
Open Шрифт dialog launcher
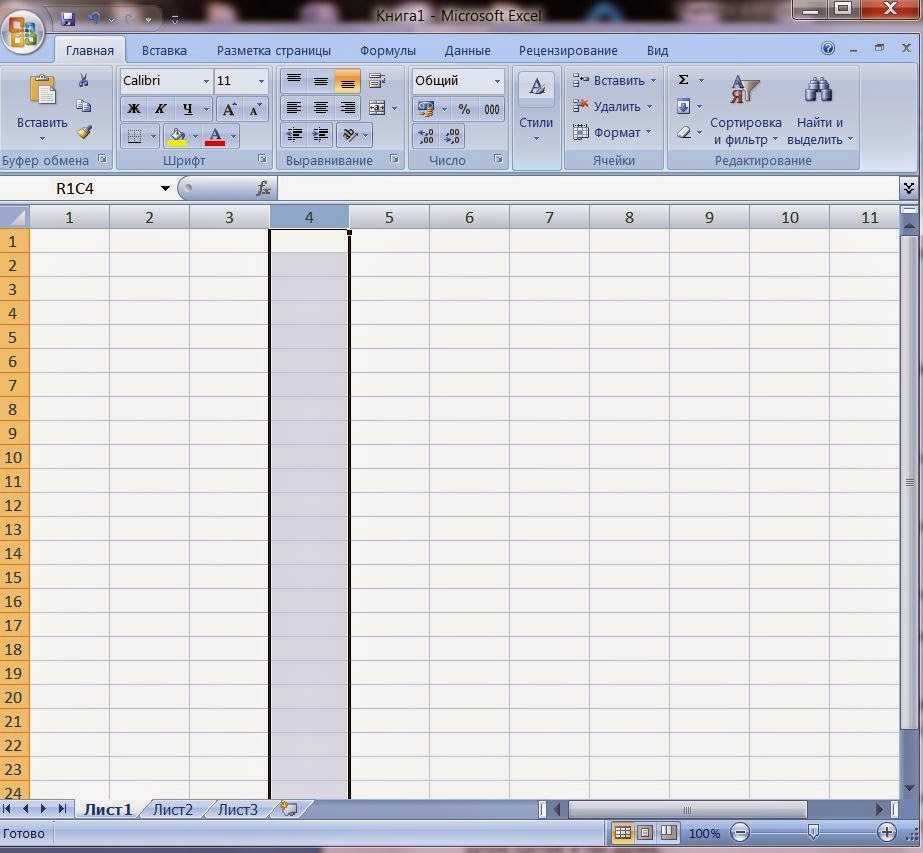pyautogui.click(x=262, y=159)
